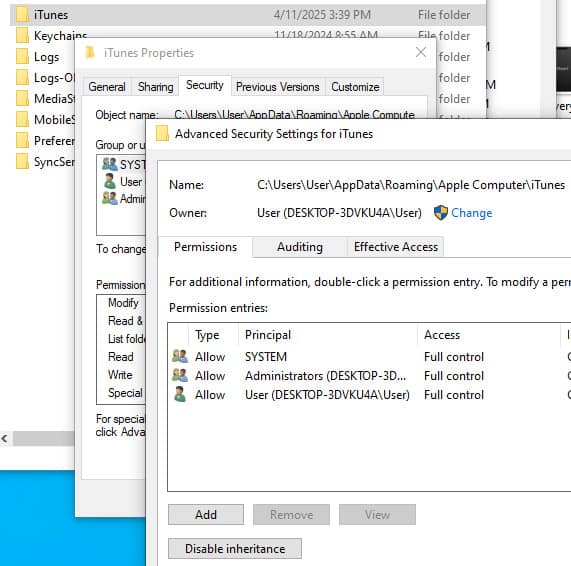Click the User account icon in permission entries
Image resolution: width=571 pixels, height=566 pixels.
[180, 394]
